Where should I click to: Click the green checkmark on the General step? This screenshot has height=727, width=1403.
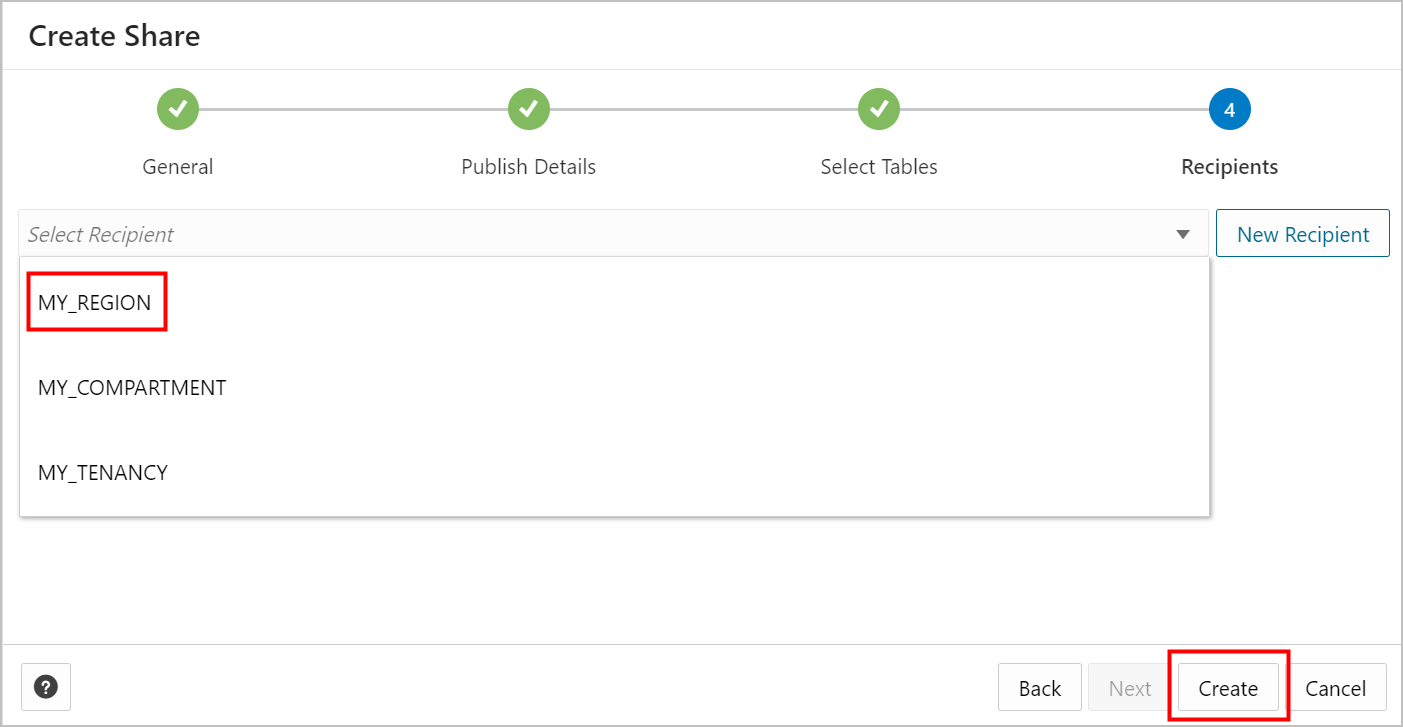click(177, 109)
